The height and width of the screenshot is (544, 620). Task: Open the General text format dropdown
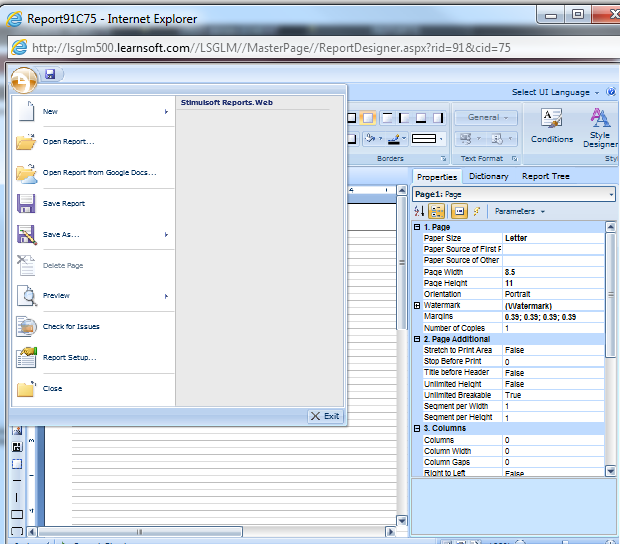(486, 117)
